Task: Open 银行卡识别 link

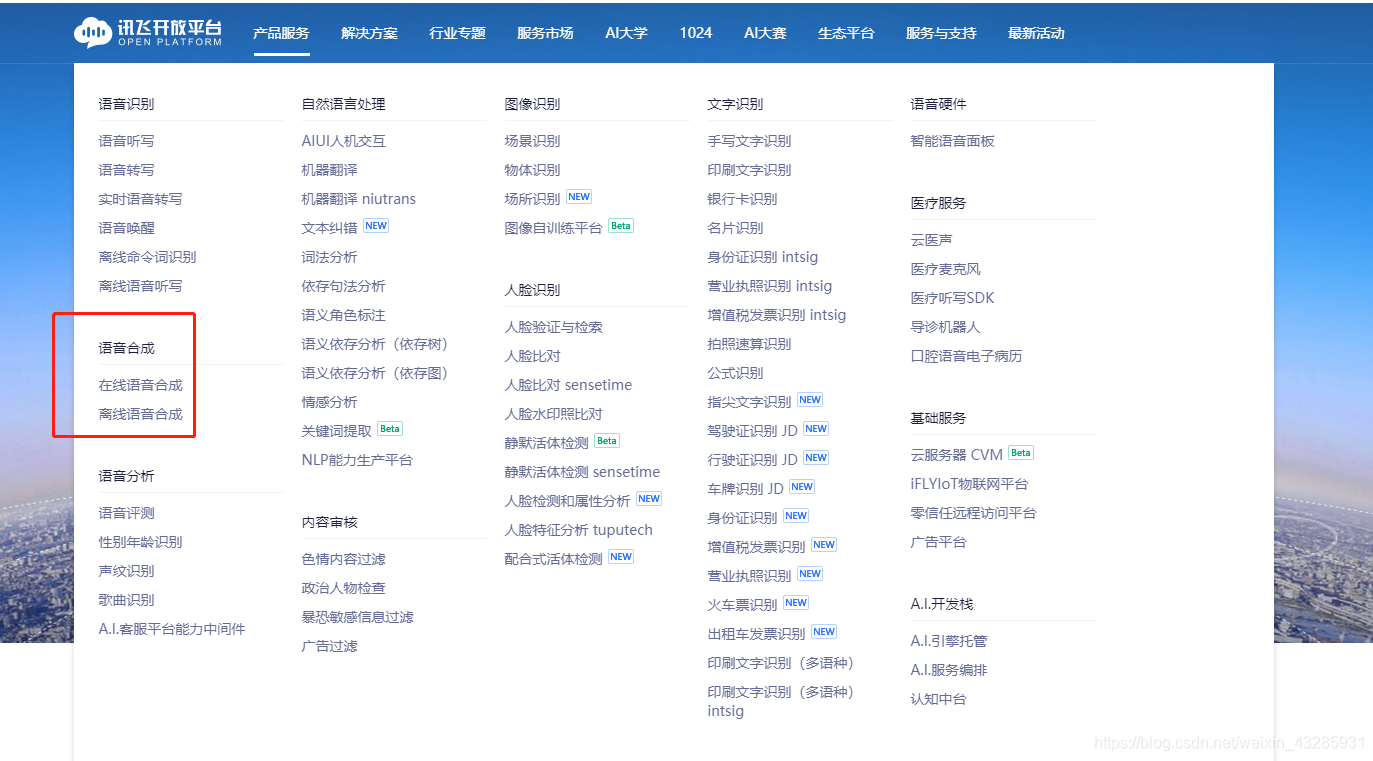Action: [743, 199]
